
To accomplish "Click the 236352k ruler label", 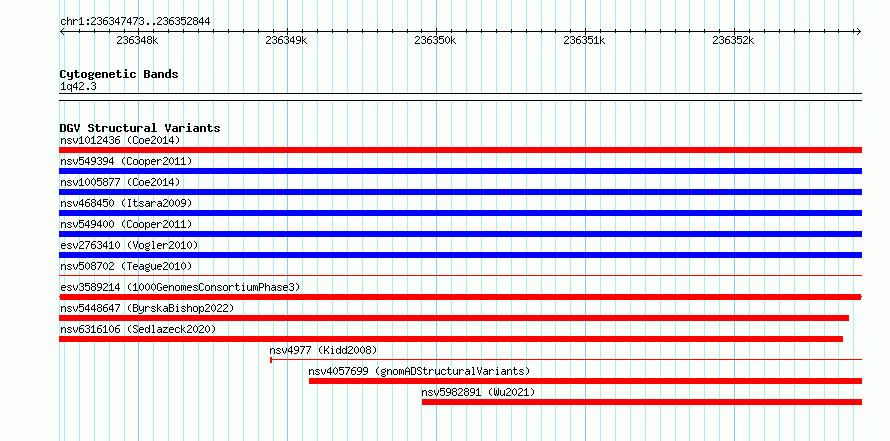I will point(733,40).
